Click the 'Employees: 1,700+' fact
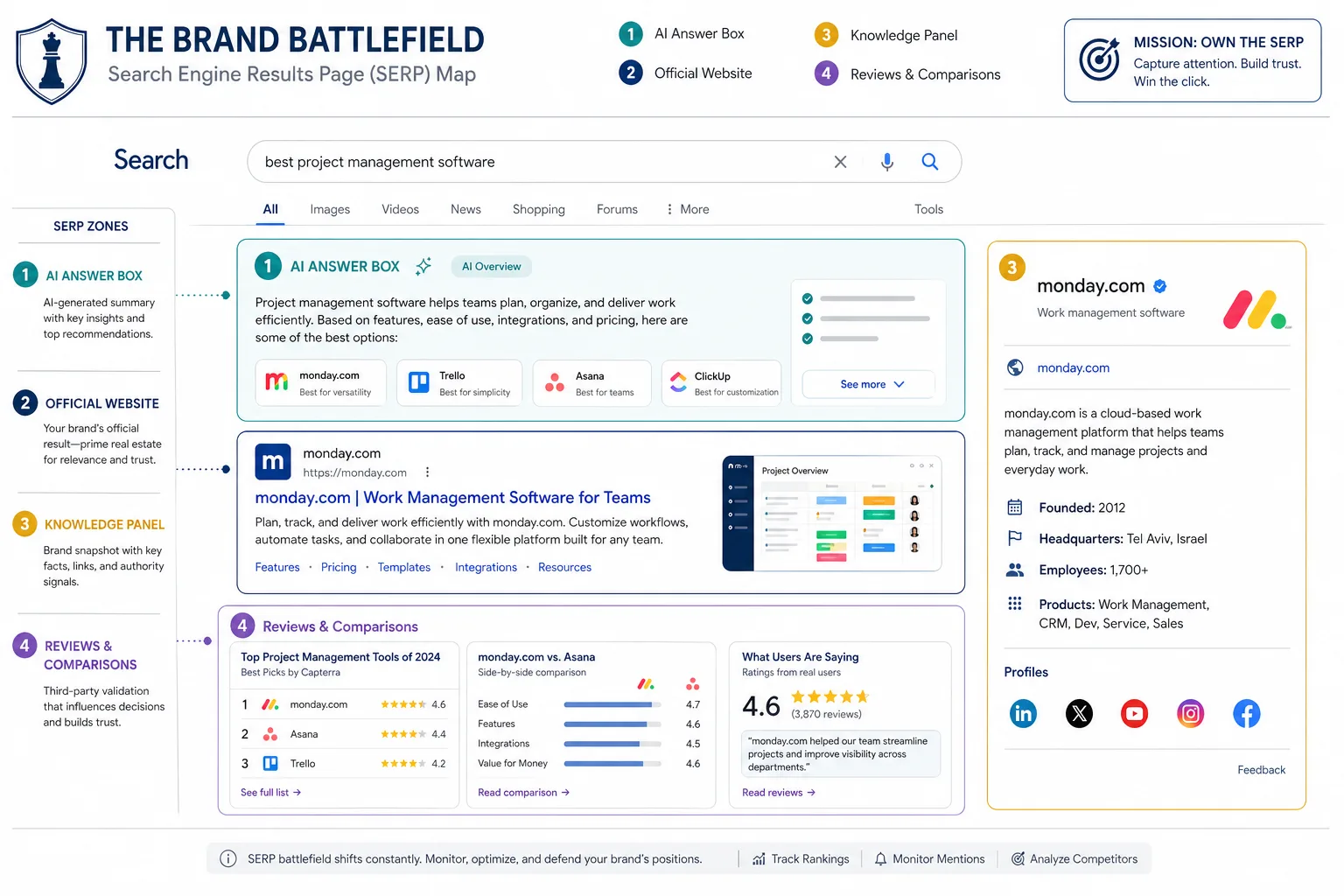1344x896 pixels. click(1094, 570)
